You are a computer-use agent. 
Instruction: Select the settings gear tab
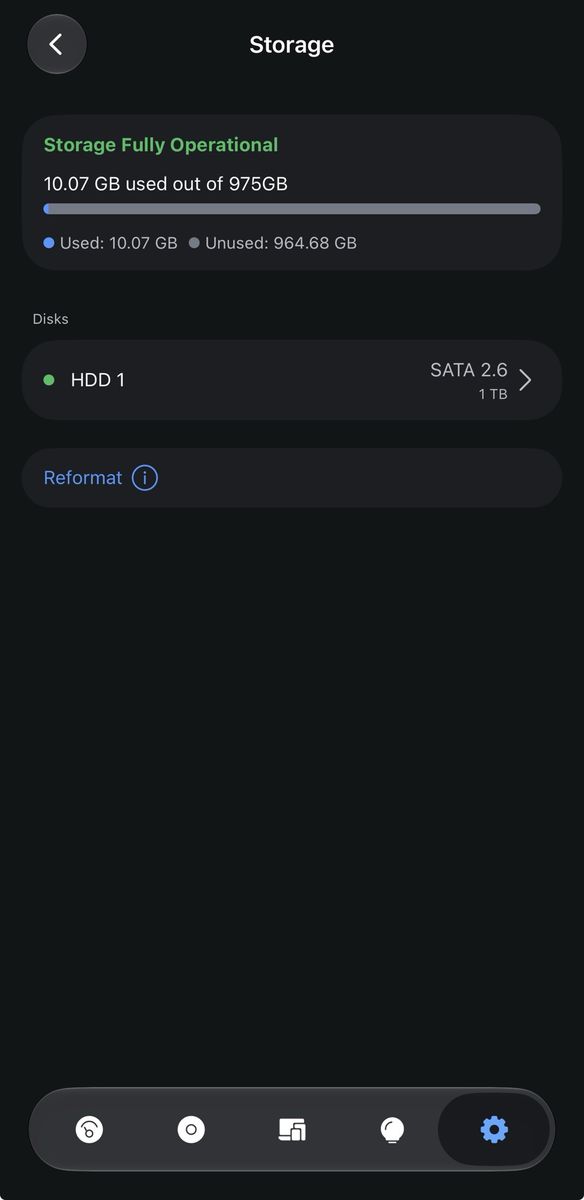[x=494, y=1130]
